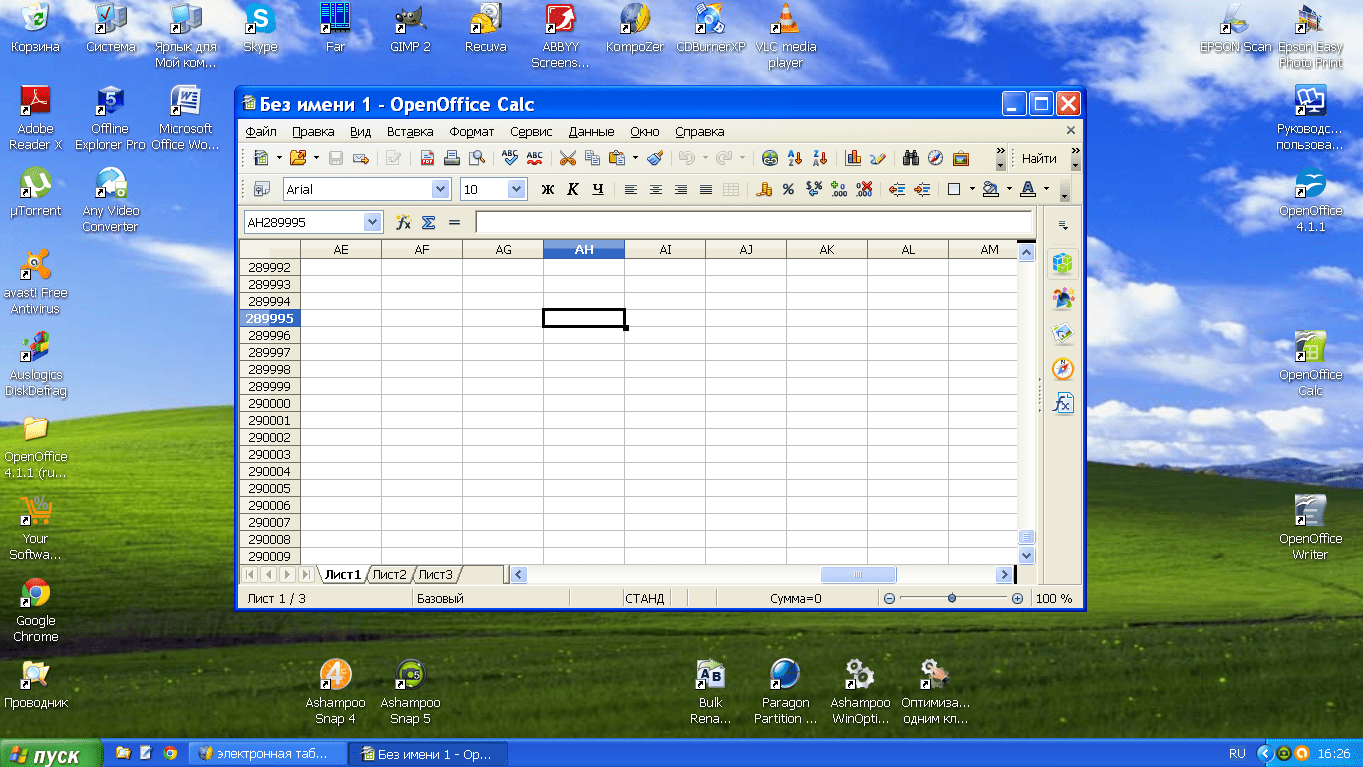Export directly as PDF

(427, 158)
